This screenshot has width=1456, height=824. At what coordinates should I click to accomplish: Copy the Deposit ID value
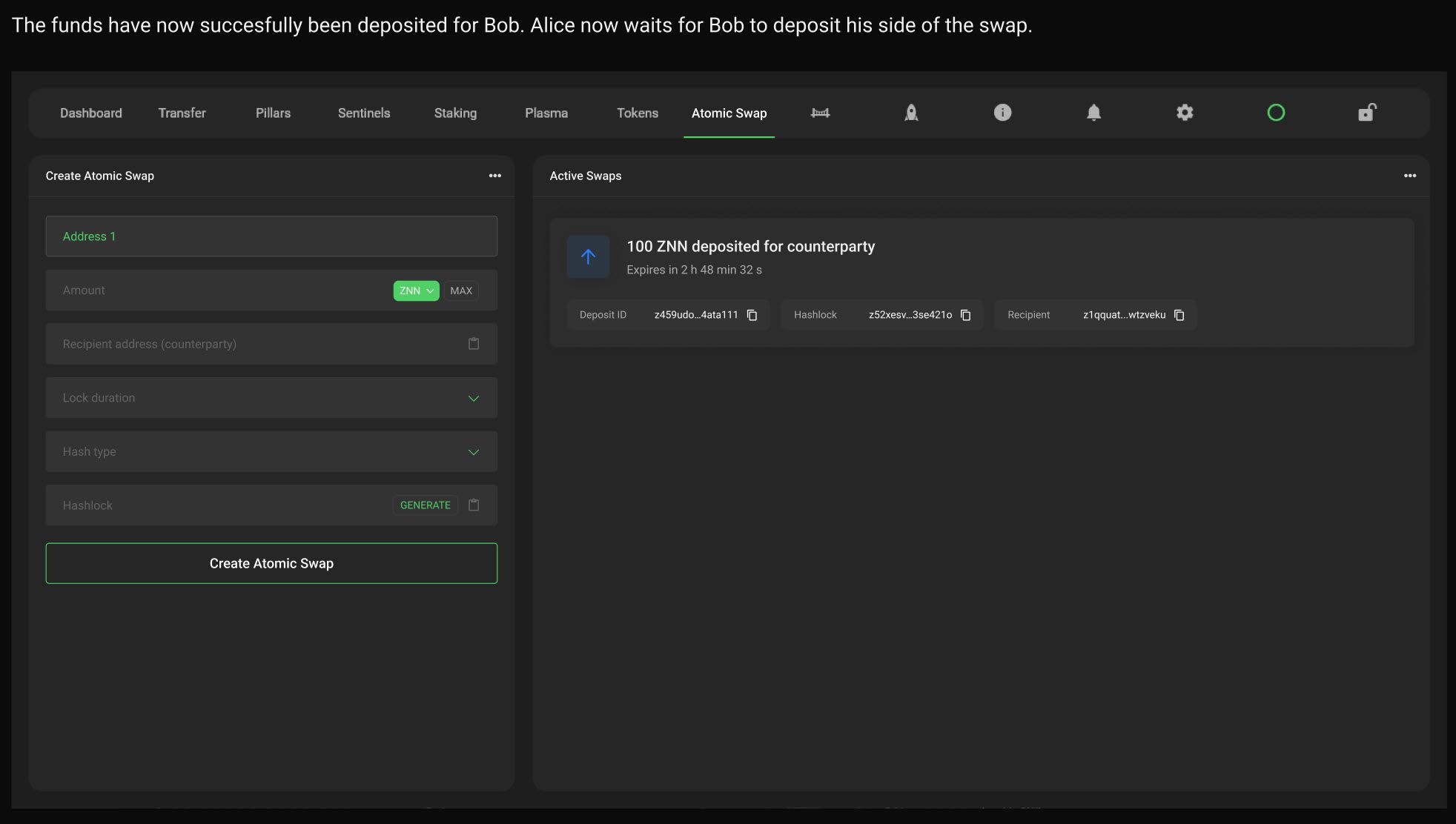pyautogui.click(x=752, y=315)
